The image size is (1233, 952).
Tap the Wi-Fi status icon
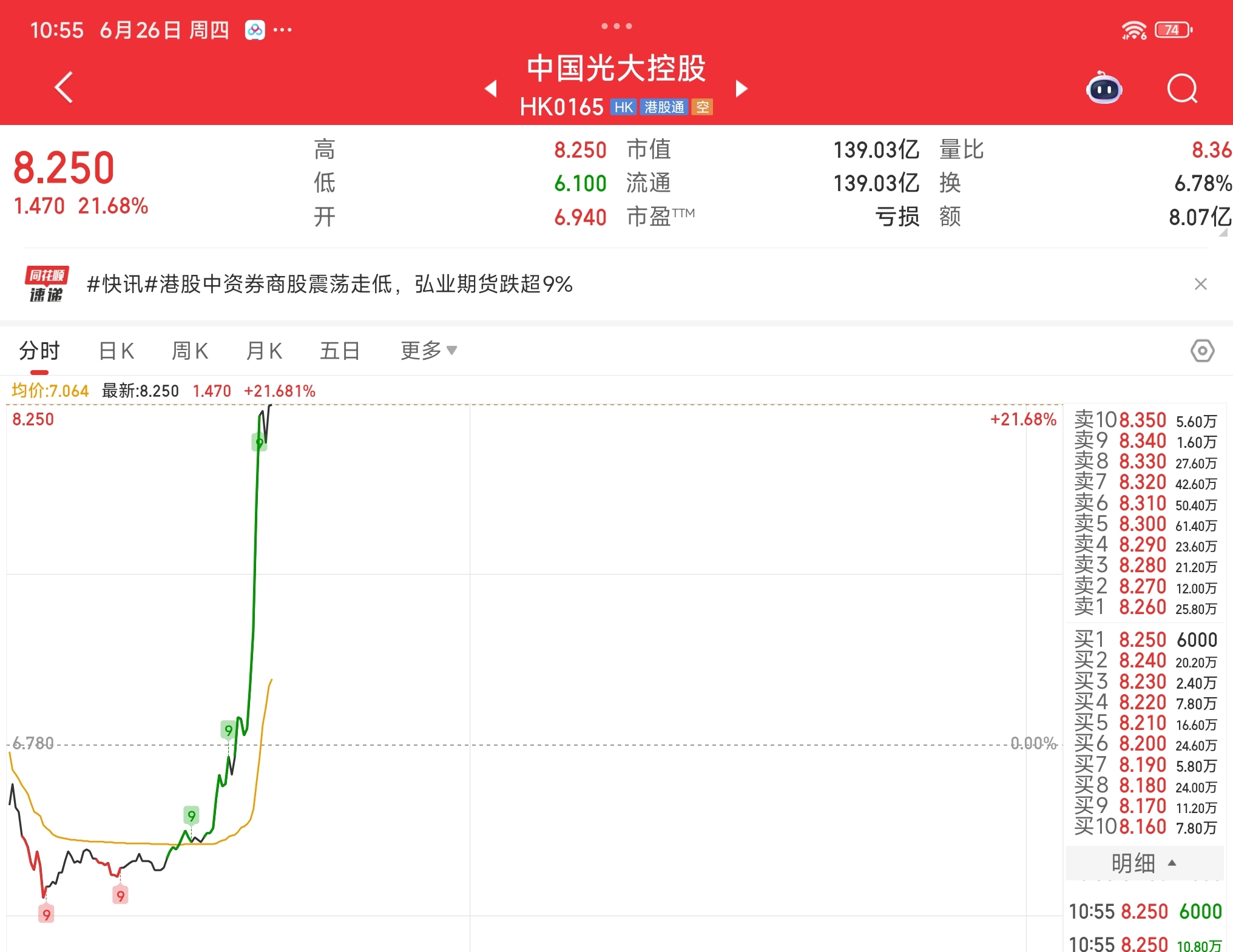[1133, 30]
